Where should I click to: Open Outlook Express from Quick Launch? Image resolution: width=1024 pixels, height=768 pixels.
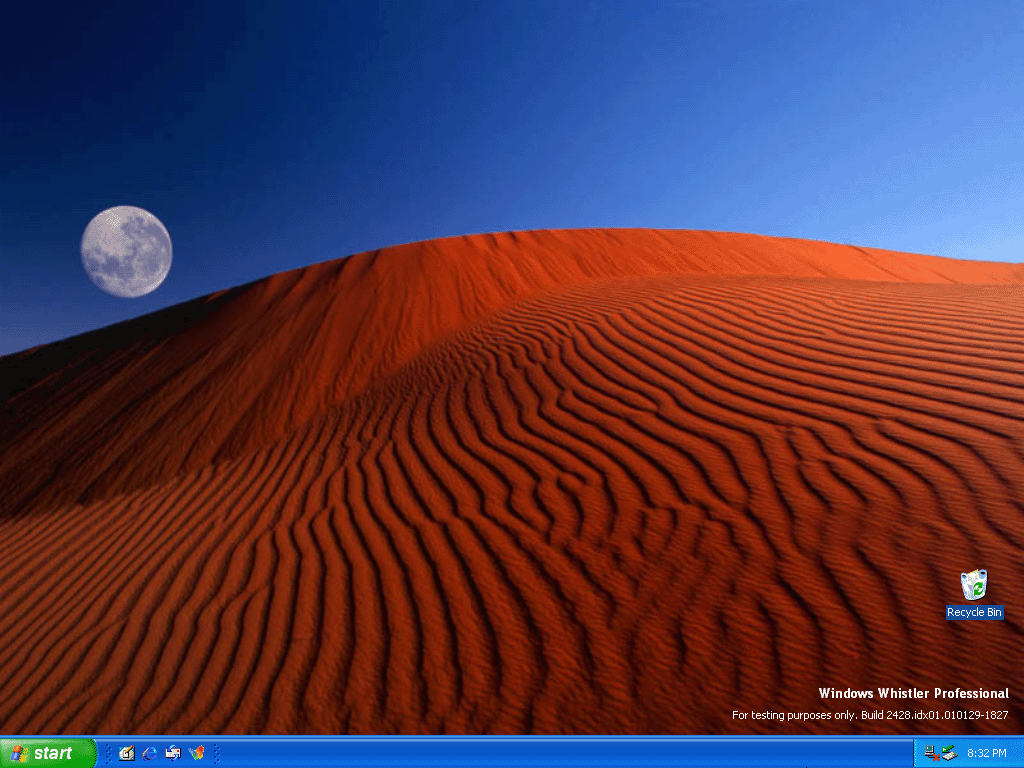click(173, 753)
